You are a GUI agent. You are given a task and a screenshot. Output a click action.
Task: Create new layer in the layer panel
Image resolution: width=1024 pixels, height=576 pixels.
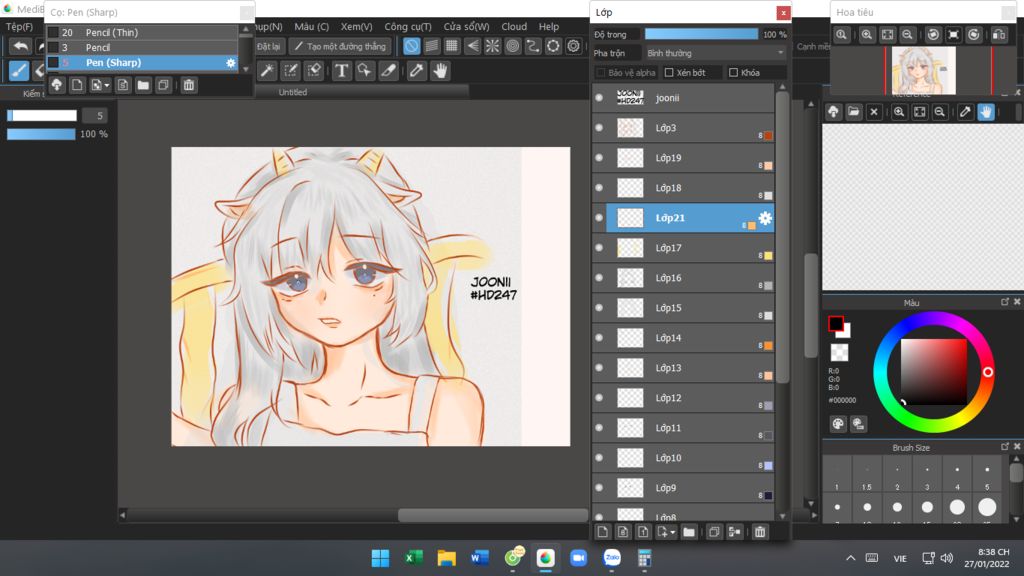[602, 532]
